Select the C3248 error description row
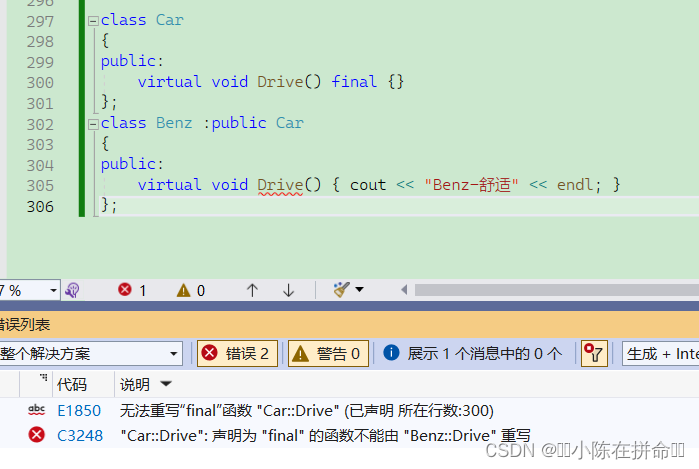699x469 pixels. [x=325, y=436]
